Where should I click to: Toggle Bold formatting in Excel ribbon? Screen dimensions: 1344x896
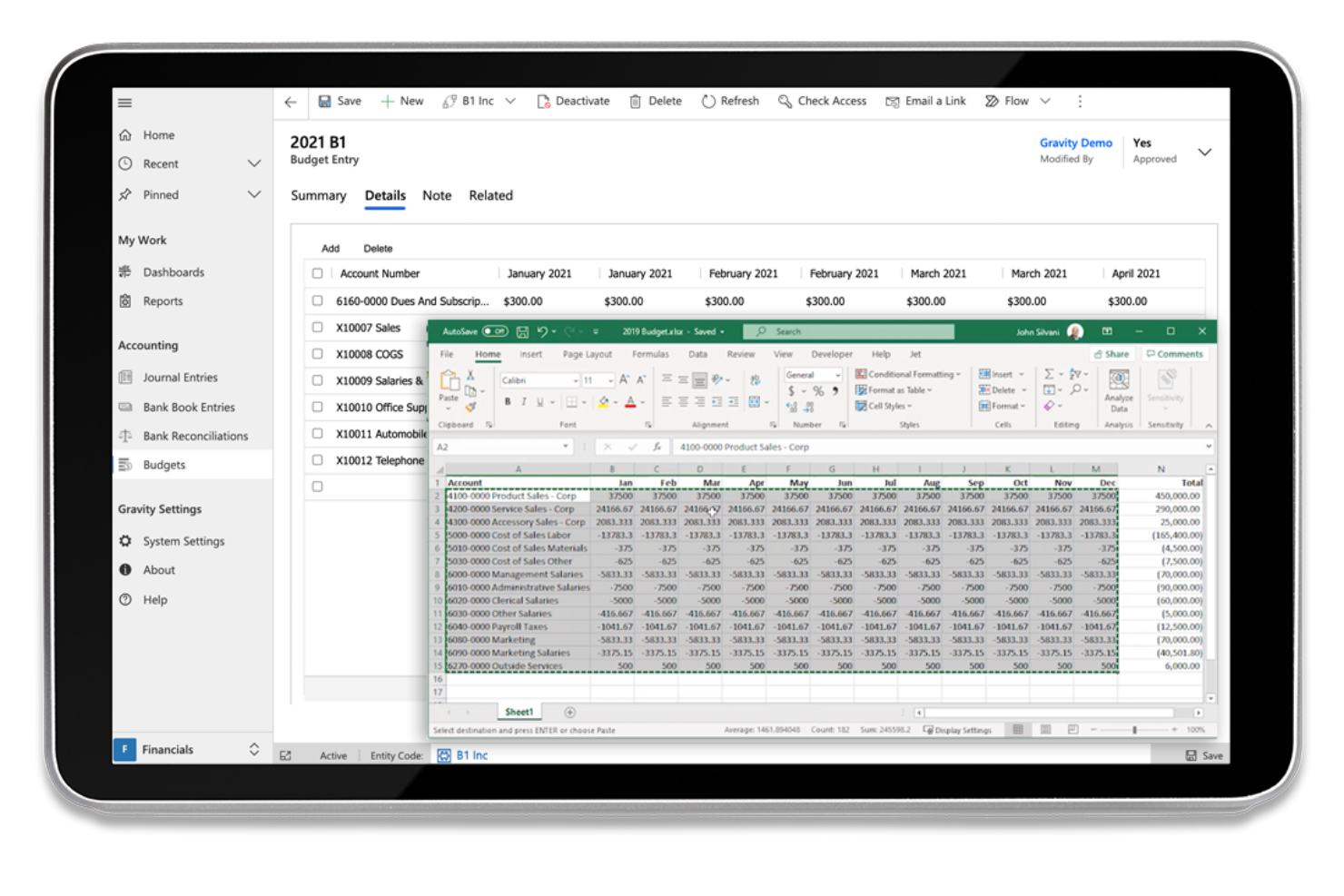tap(508, 402)
